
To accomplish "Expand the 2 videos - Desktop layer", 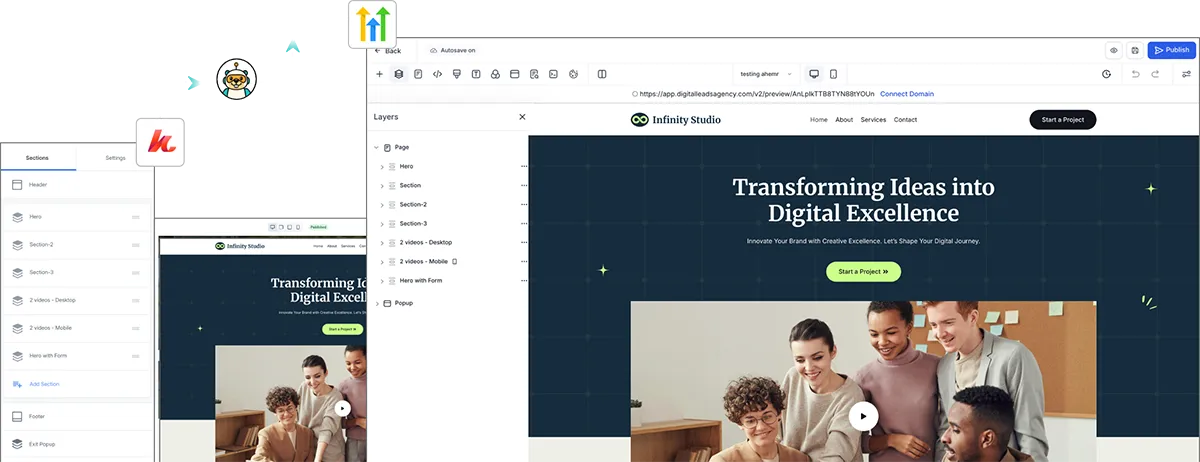I will [382, 242].
